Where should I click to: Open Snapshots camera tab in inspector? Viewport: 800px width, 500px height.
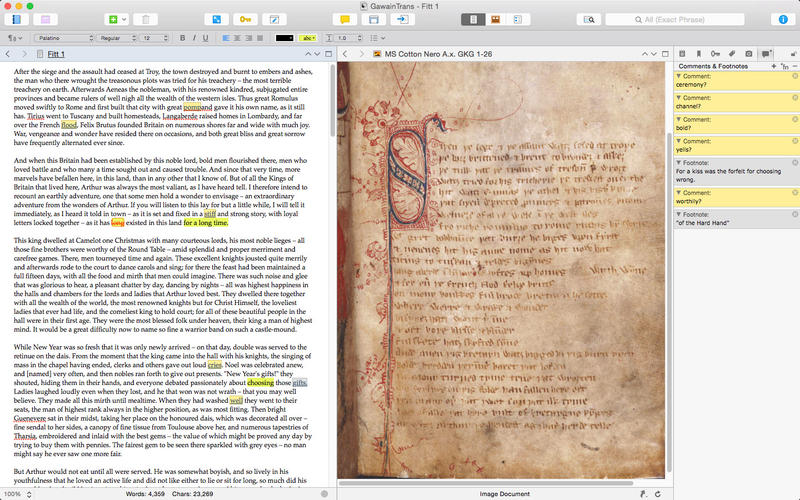coord(749,52)
